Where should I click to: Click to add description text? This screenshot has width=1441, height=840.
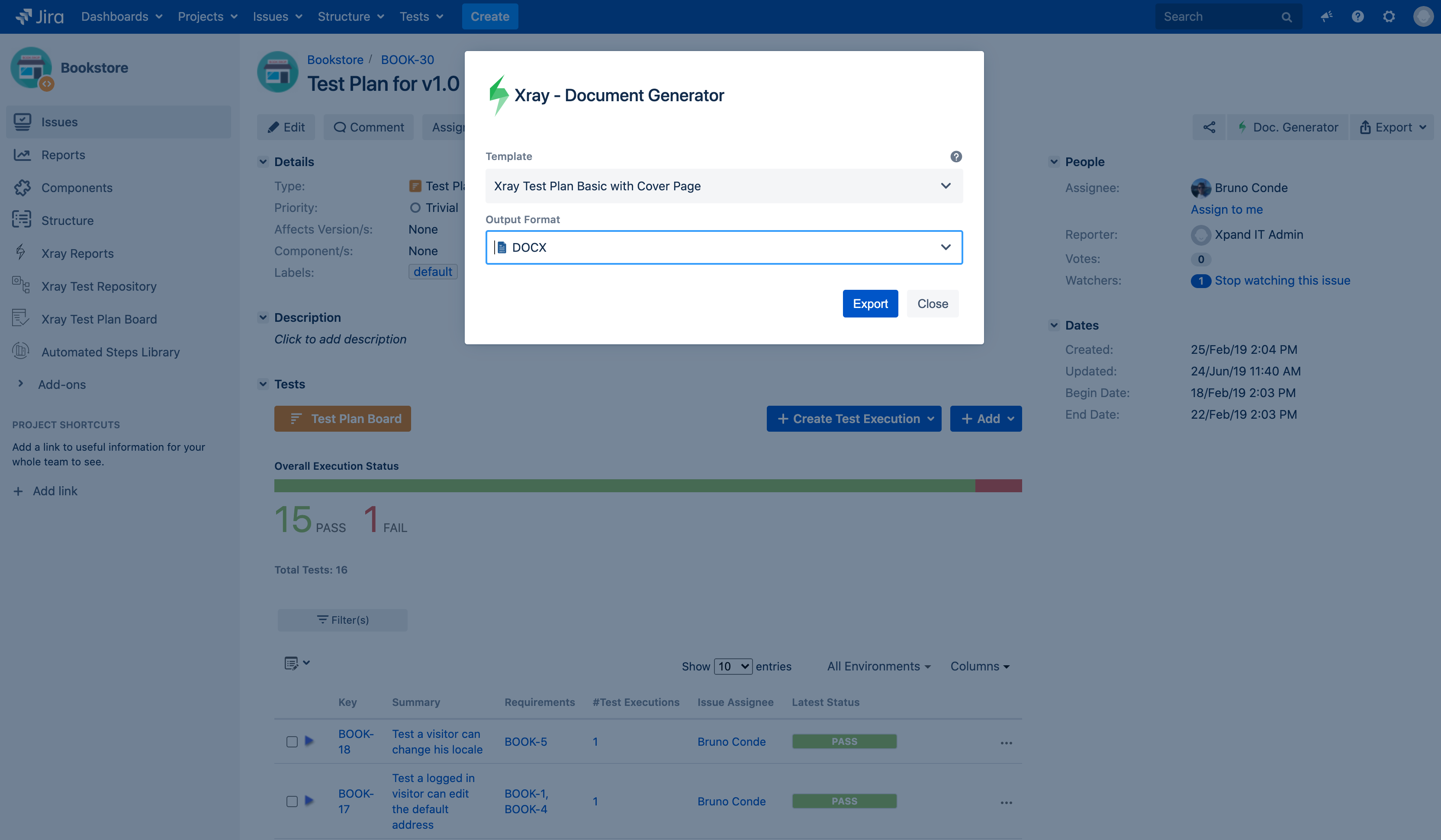coord(340,340)
